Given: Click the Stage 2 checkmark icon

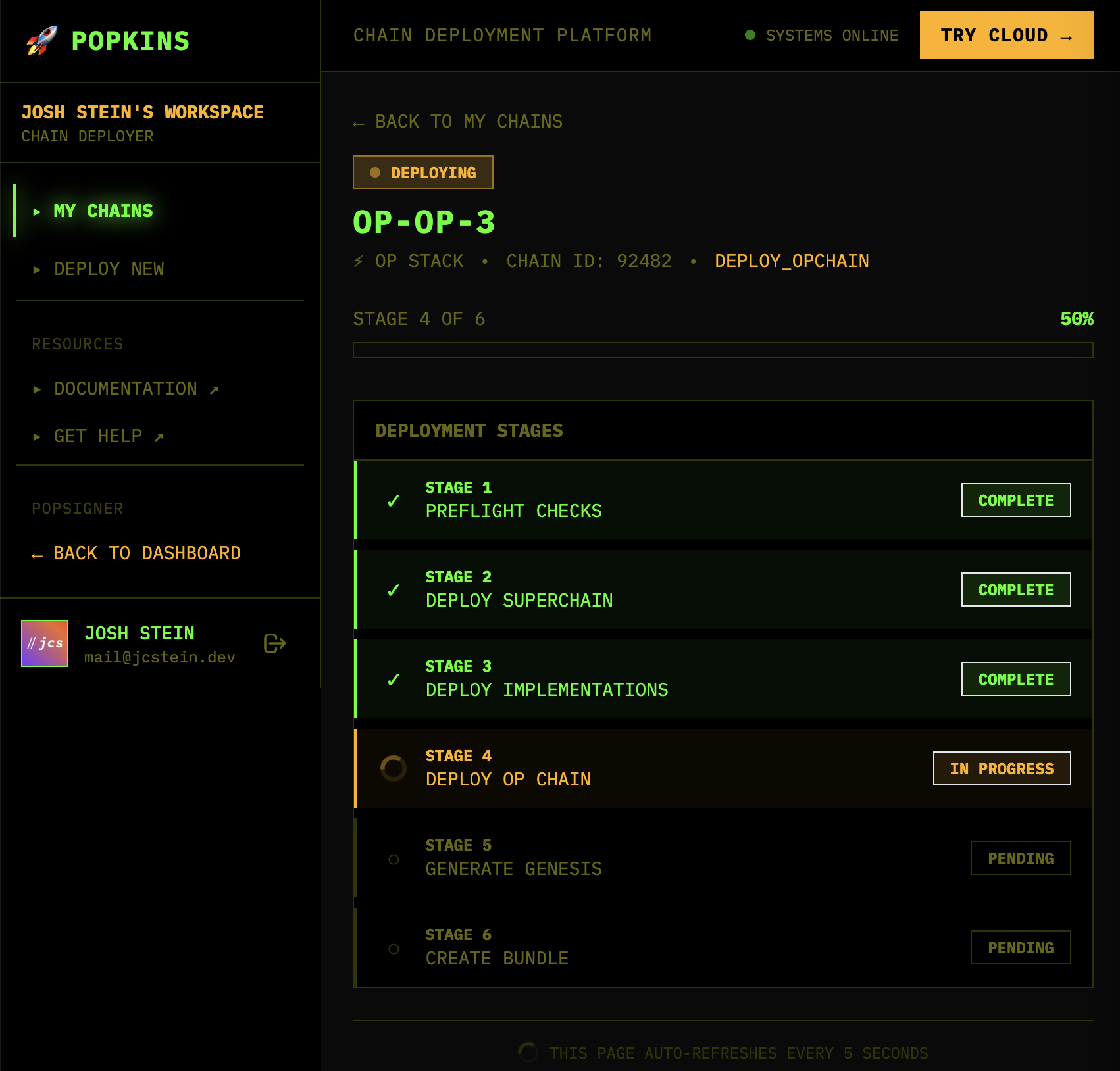Looking at the screenshot, I should pyautogui.click(x=394, y=590).
